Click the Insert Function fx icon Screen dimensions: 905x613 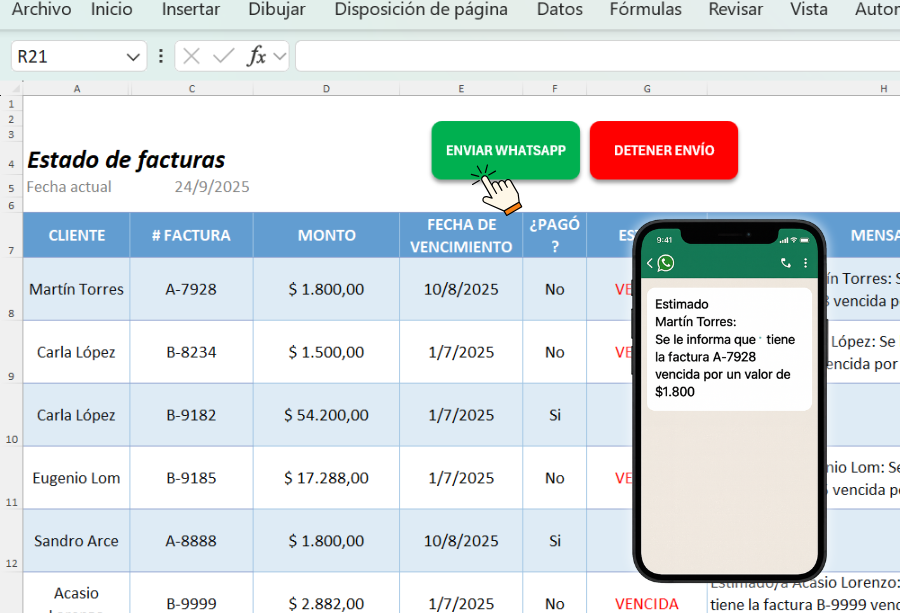[257, 56]
